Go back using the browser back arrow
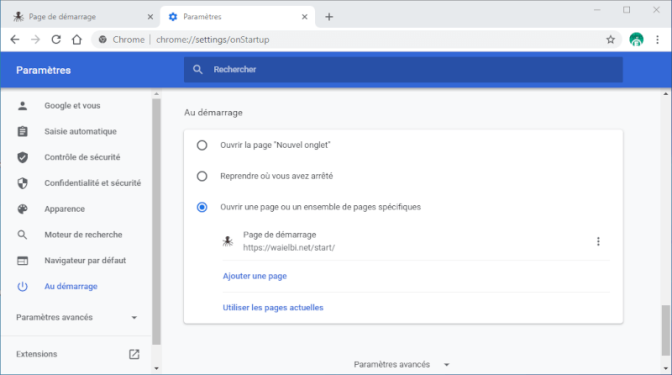Image resolution: width=672 pixels, height=375 pixels. click(15, 40)
